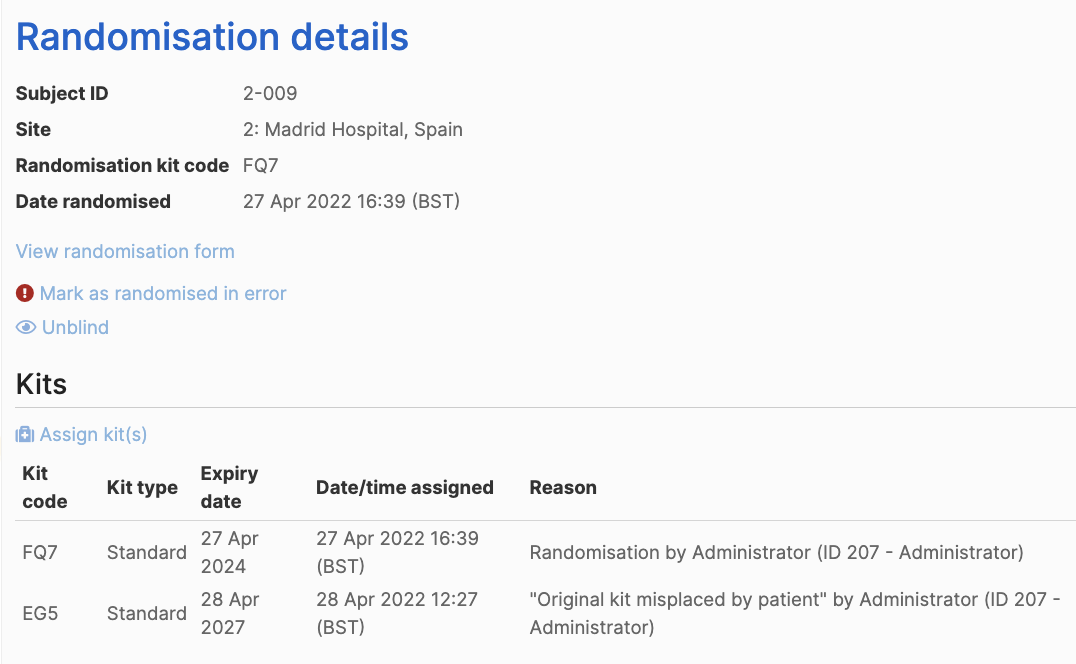Click the Unblind link text
This screenshot has width=1076, height=664.
[75, 328]
